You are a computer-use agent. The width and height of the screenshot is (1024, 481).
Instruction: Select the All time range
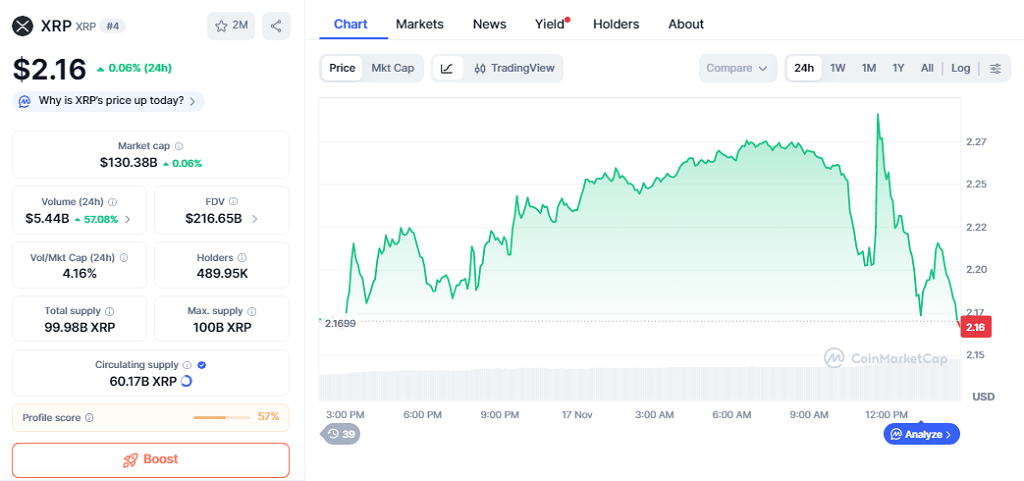point(927,68)
